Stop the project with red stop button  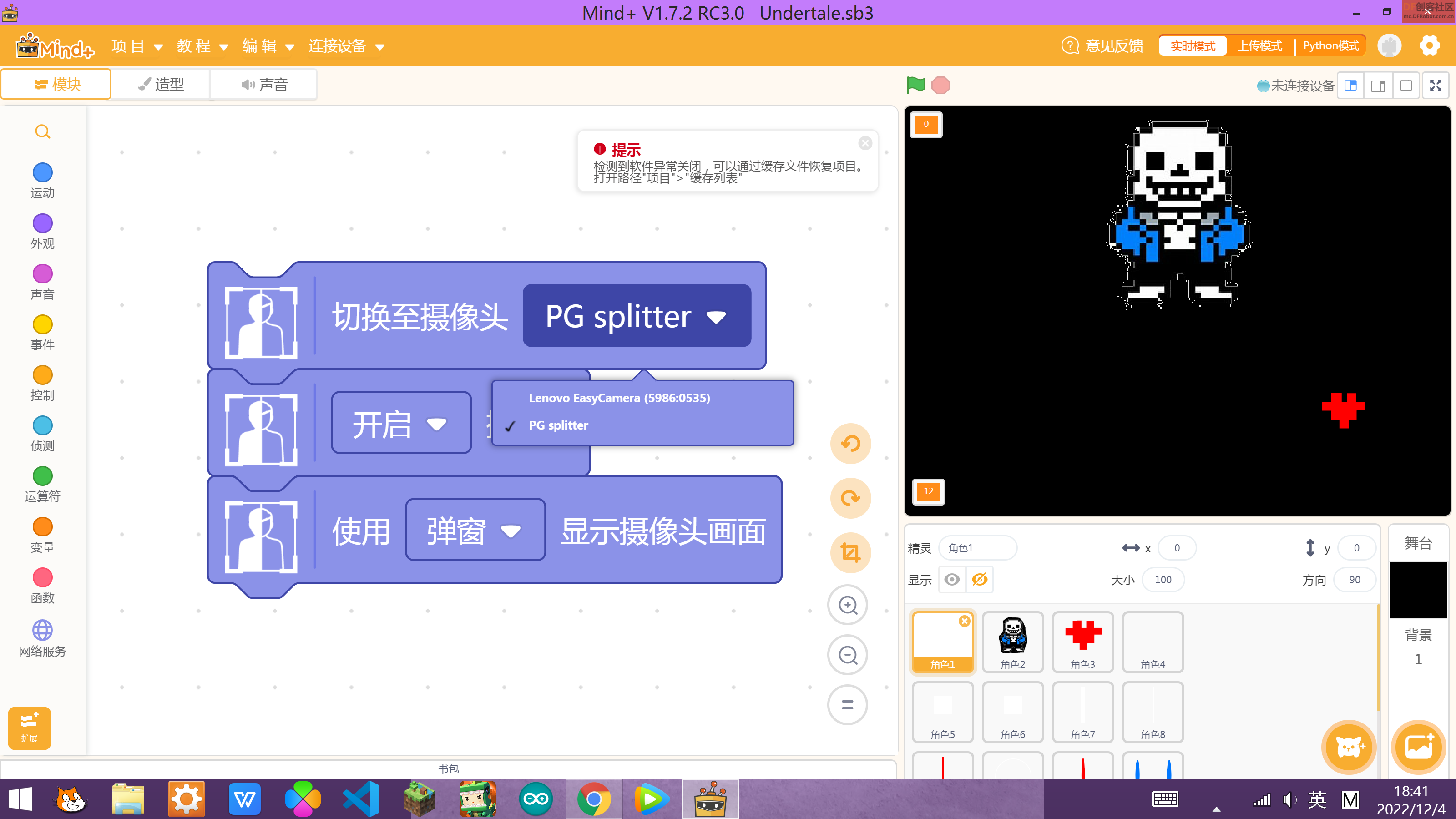click(x=940, y=86)
